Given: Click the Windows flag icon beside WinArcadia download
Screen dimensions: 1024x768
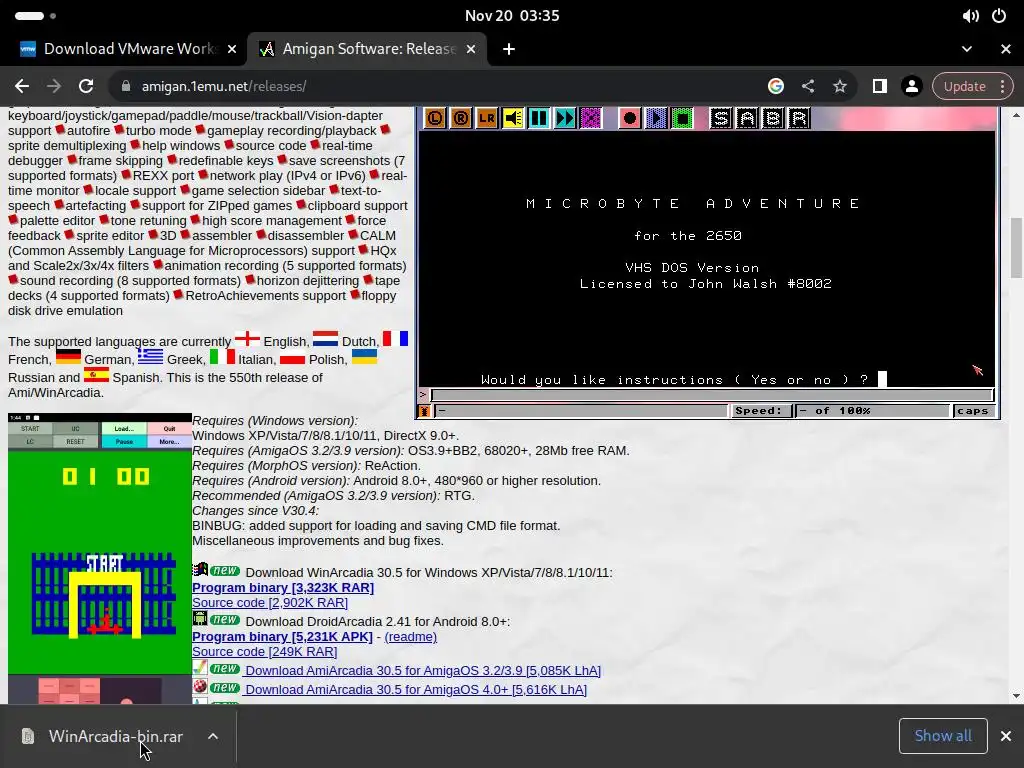Looking at the screenshot, I should click(200, 569).
